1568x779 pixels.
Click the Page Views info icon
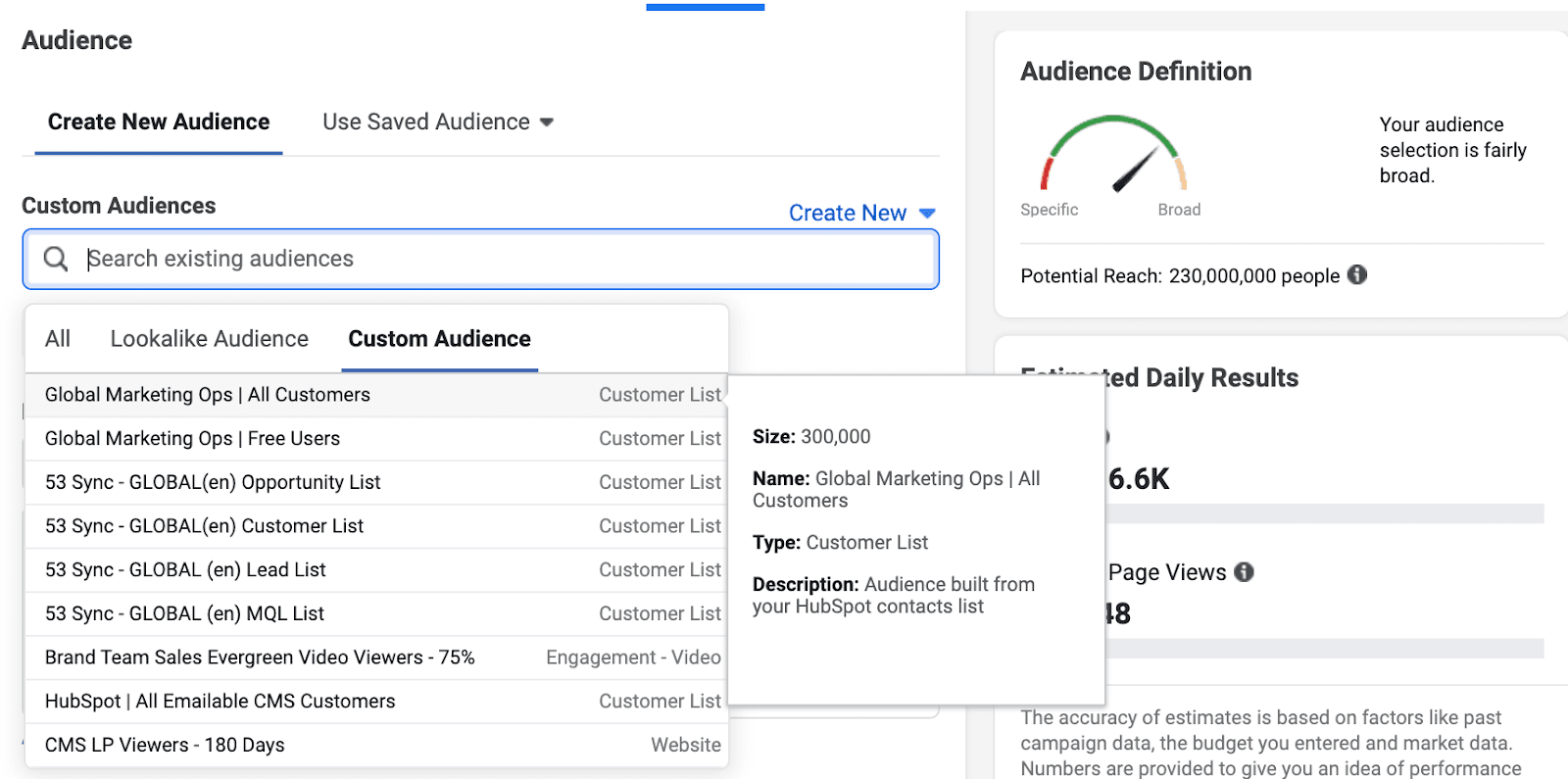[x=1244, y=572]
